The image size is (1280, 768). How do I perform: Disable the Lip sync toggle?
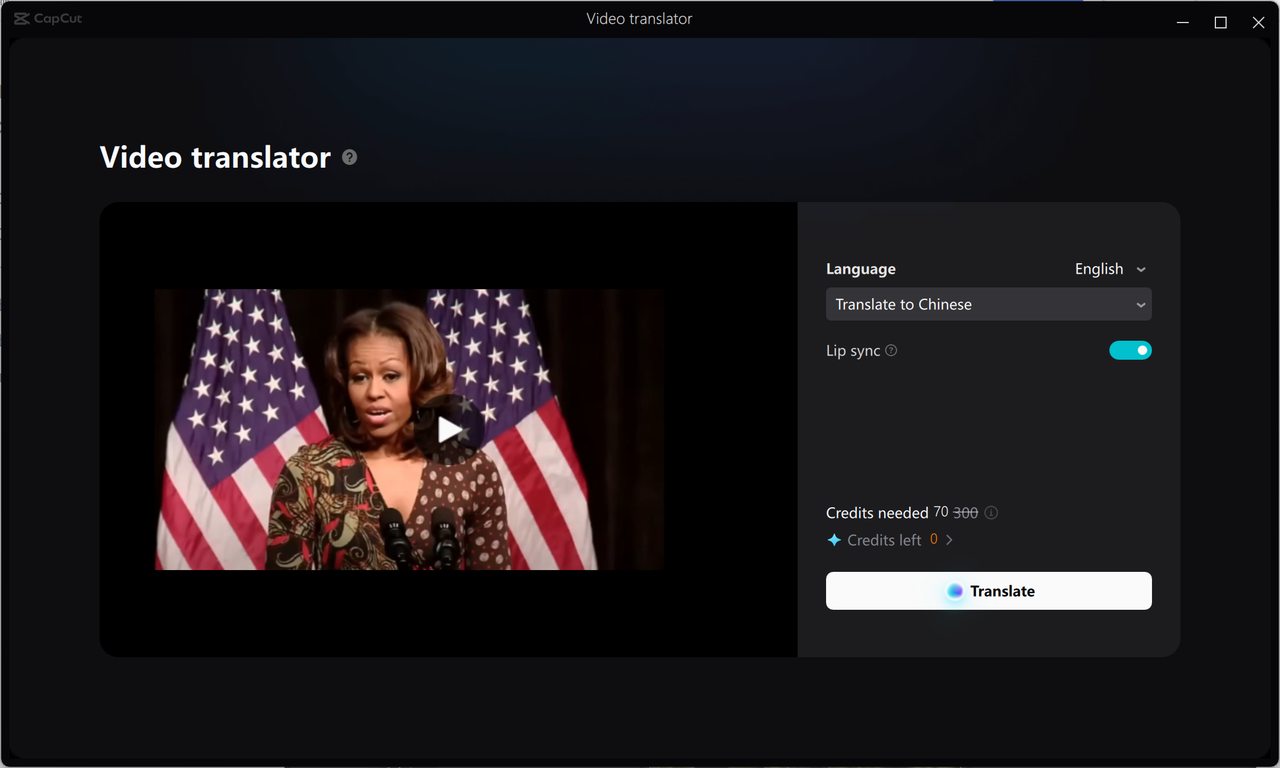1130,350
